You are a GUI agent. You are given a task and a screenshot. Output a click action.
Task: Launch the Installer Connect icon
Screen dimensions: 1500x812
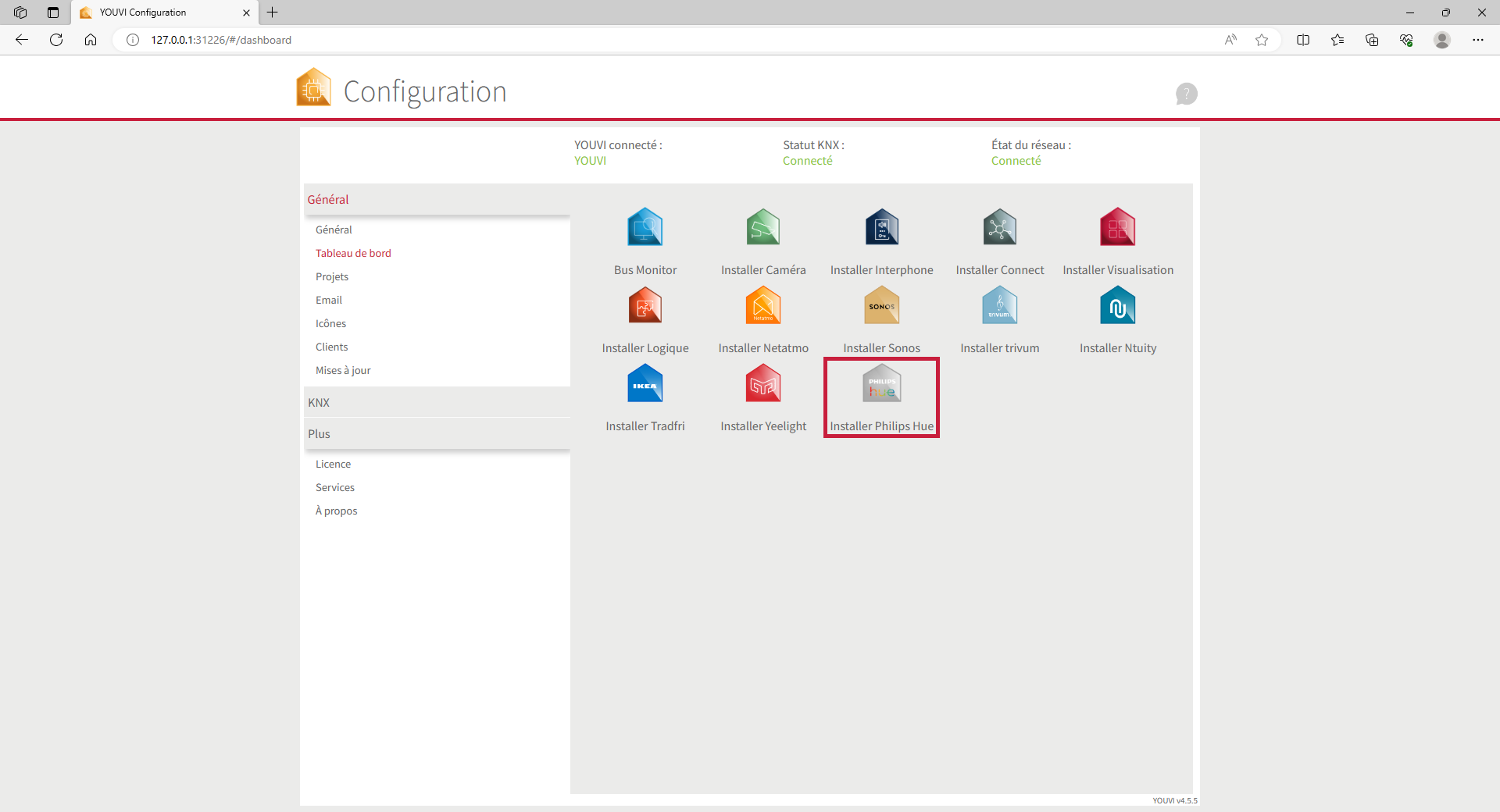(x=999, y=228)
